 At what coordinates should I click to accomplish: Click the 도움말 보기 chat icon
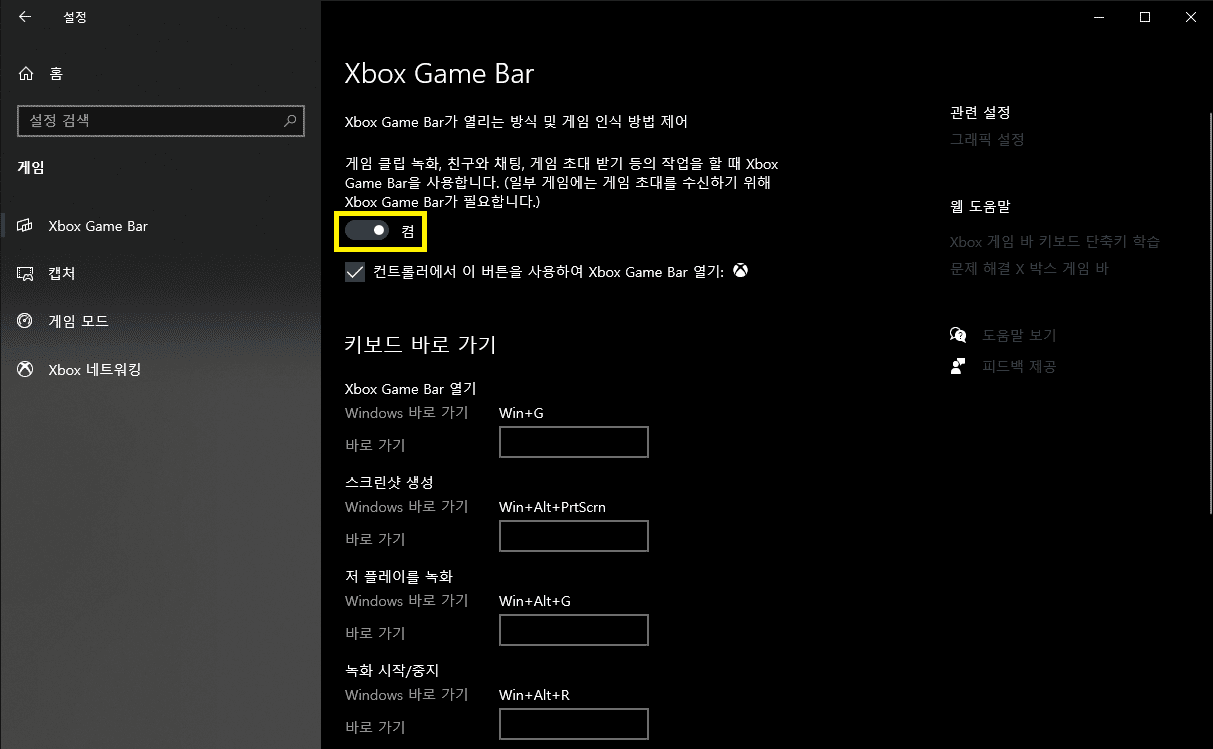958,336
